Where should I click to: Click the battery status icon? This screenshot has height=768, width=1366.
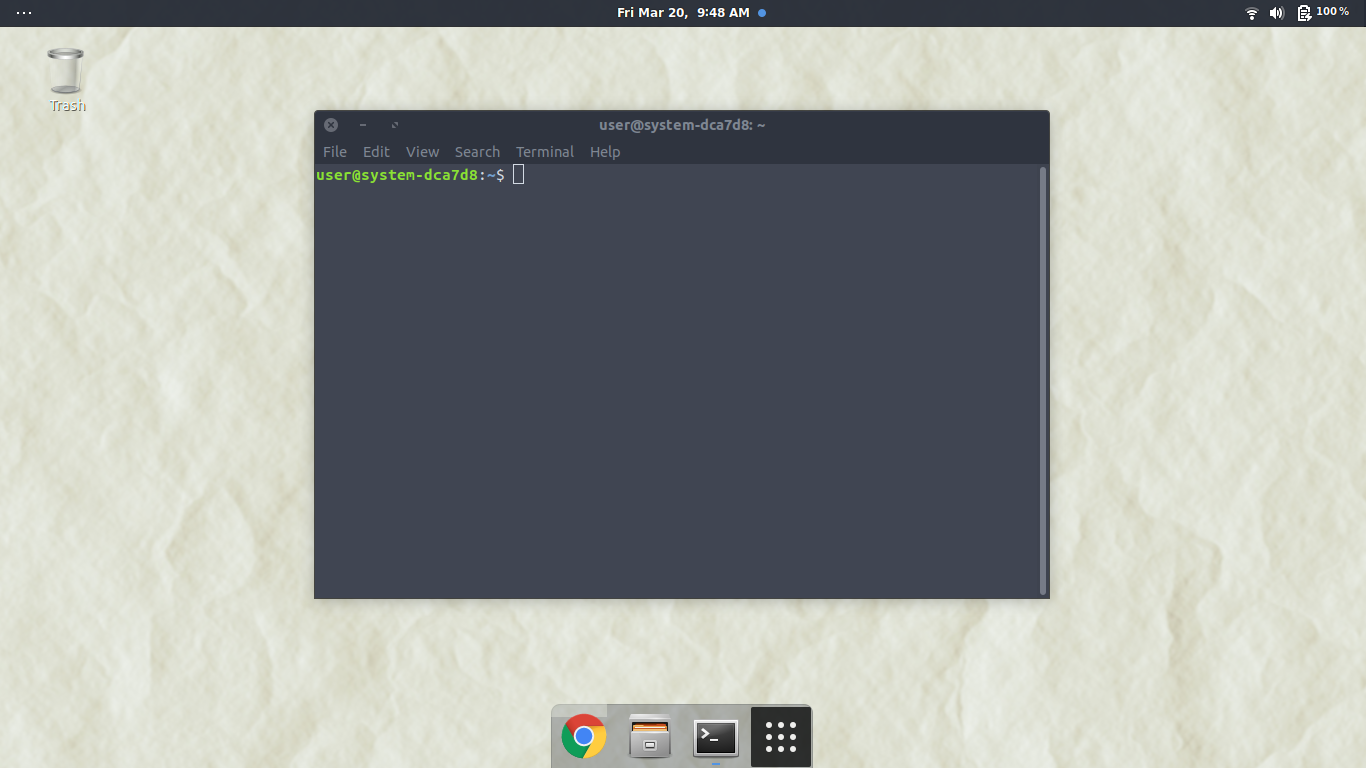coord(1304,13)
